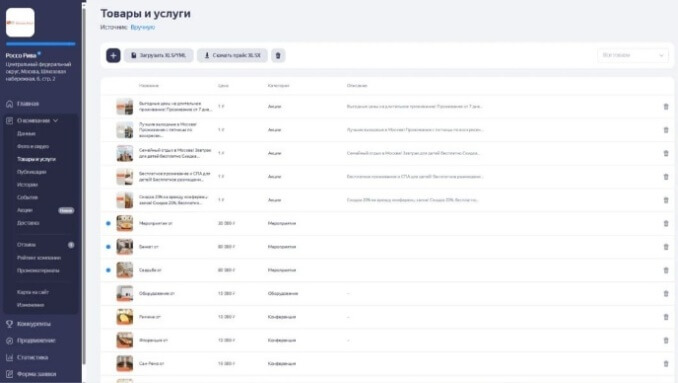Viewport: 678px width, 383px height.
Task: Toggle blue dot on Банкет от row
Action: tap(108, 247)
